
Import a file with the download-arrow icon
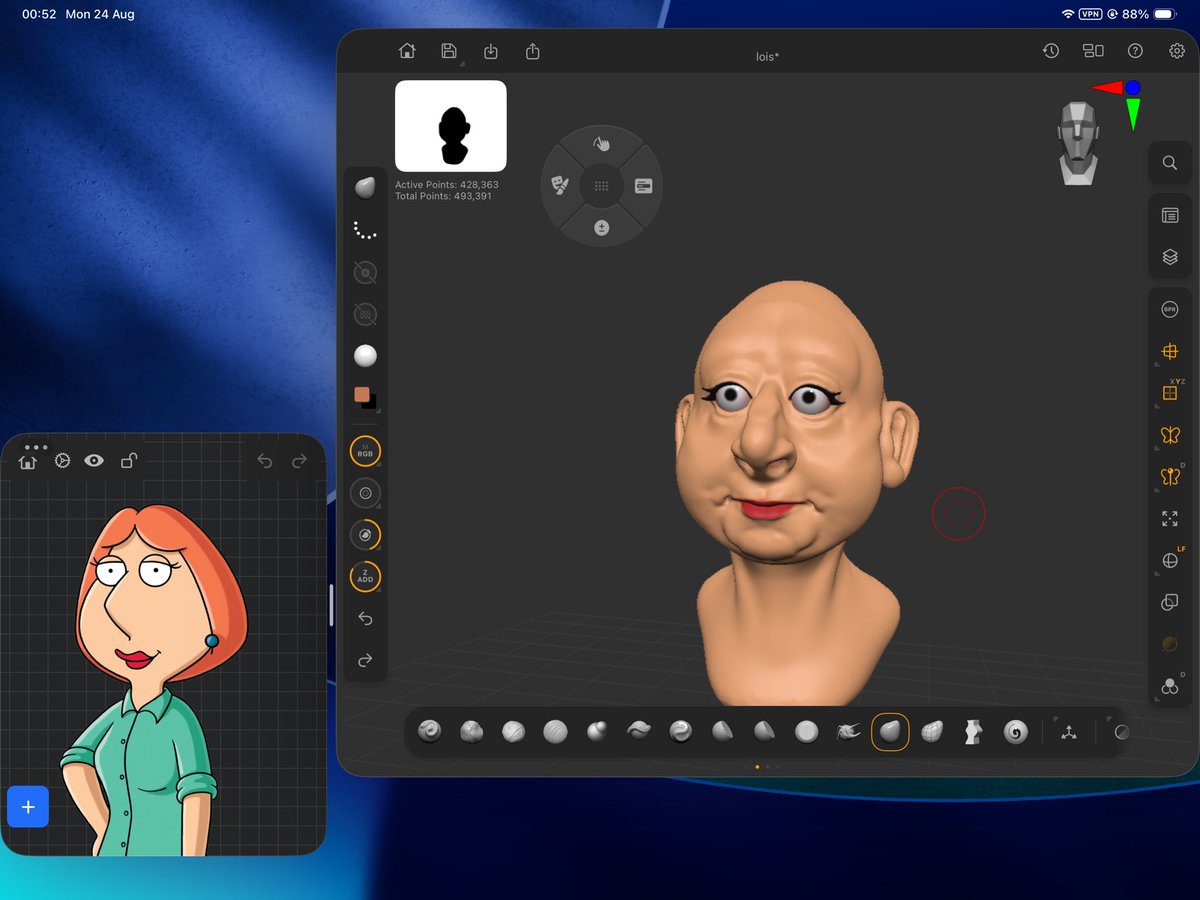(491, 51)
